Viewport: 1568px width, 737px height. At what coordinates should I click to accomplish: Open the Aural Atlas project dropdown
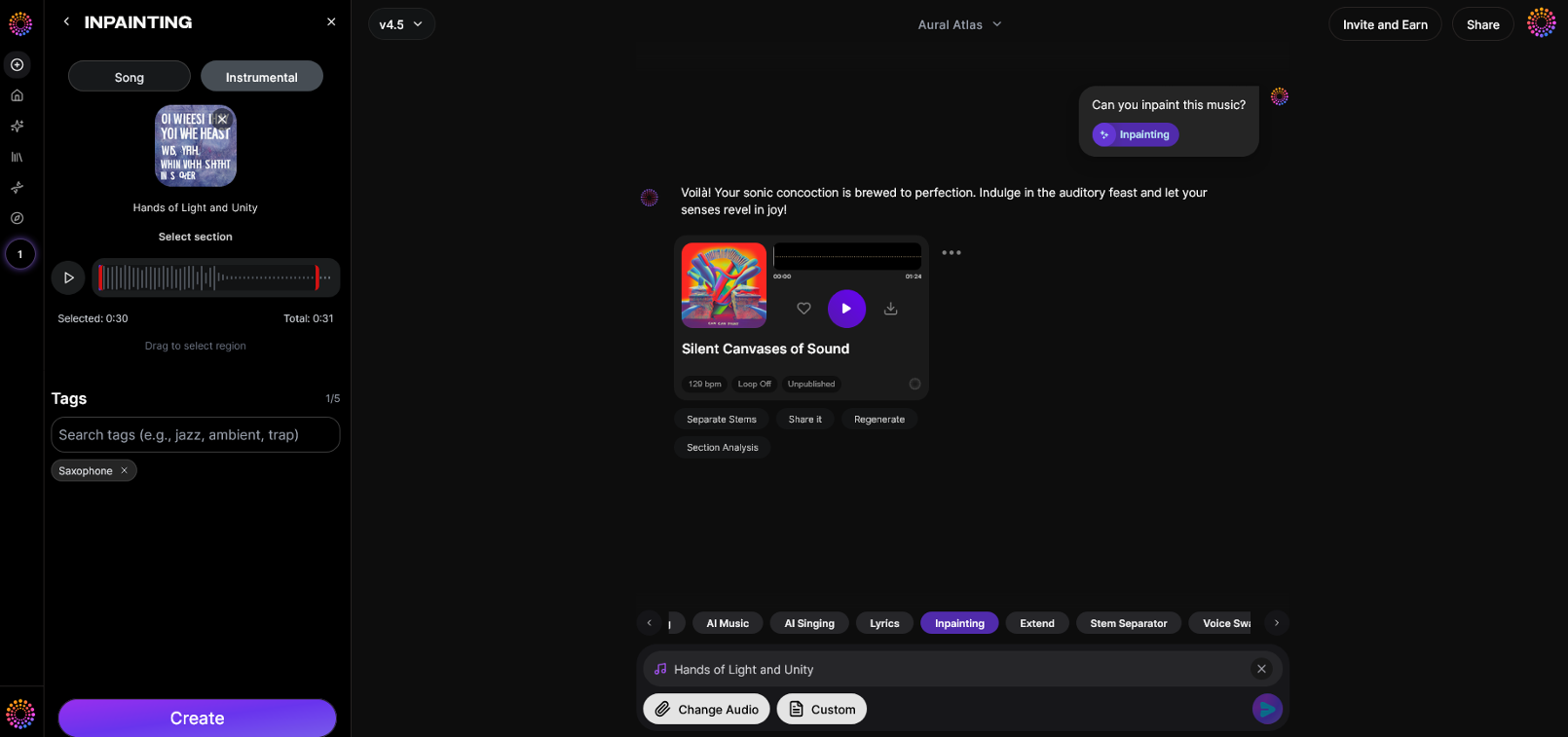coord(959,24)
